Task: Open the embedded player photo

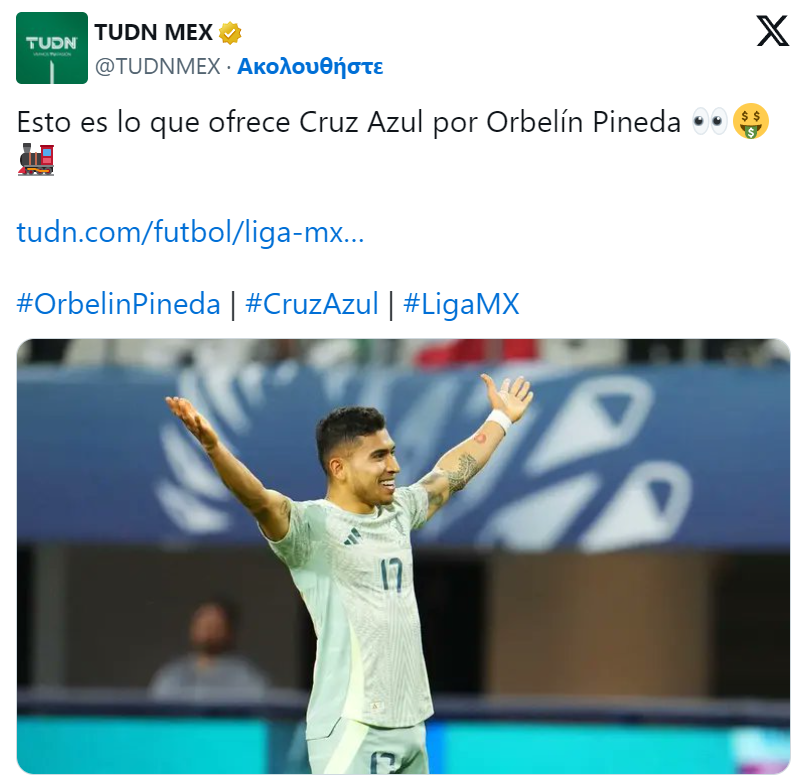Action: coord(404,557)
